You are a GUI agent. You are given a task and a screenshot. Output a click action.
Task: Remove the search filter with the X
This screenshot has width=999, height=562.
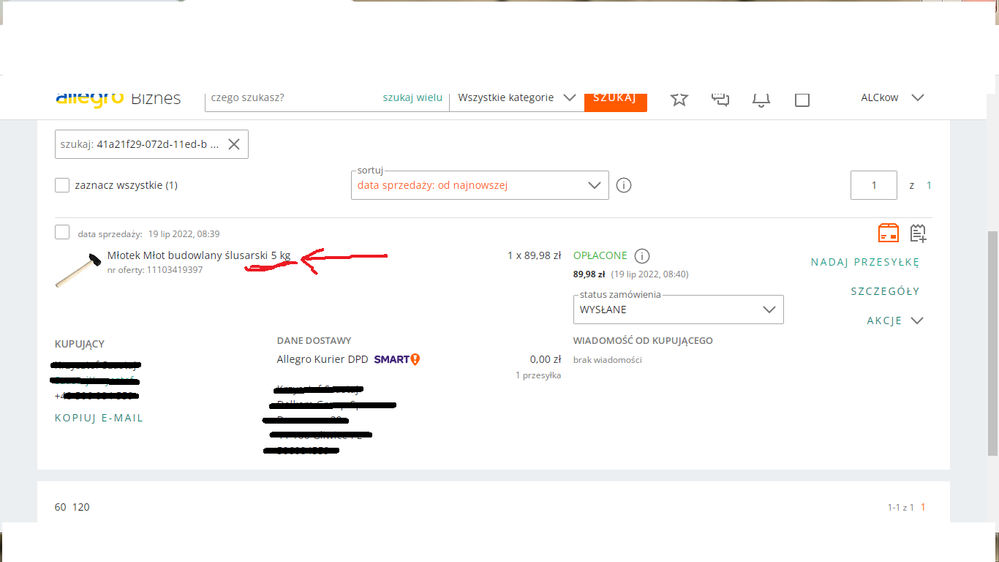pos(234,144)
